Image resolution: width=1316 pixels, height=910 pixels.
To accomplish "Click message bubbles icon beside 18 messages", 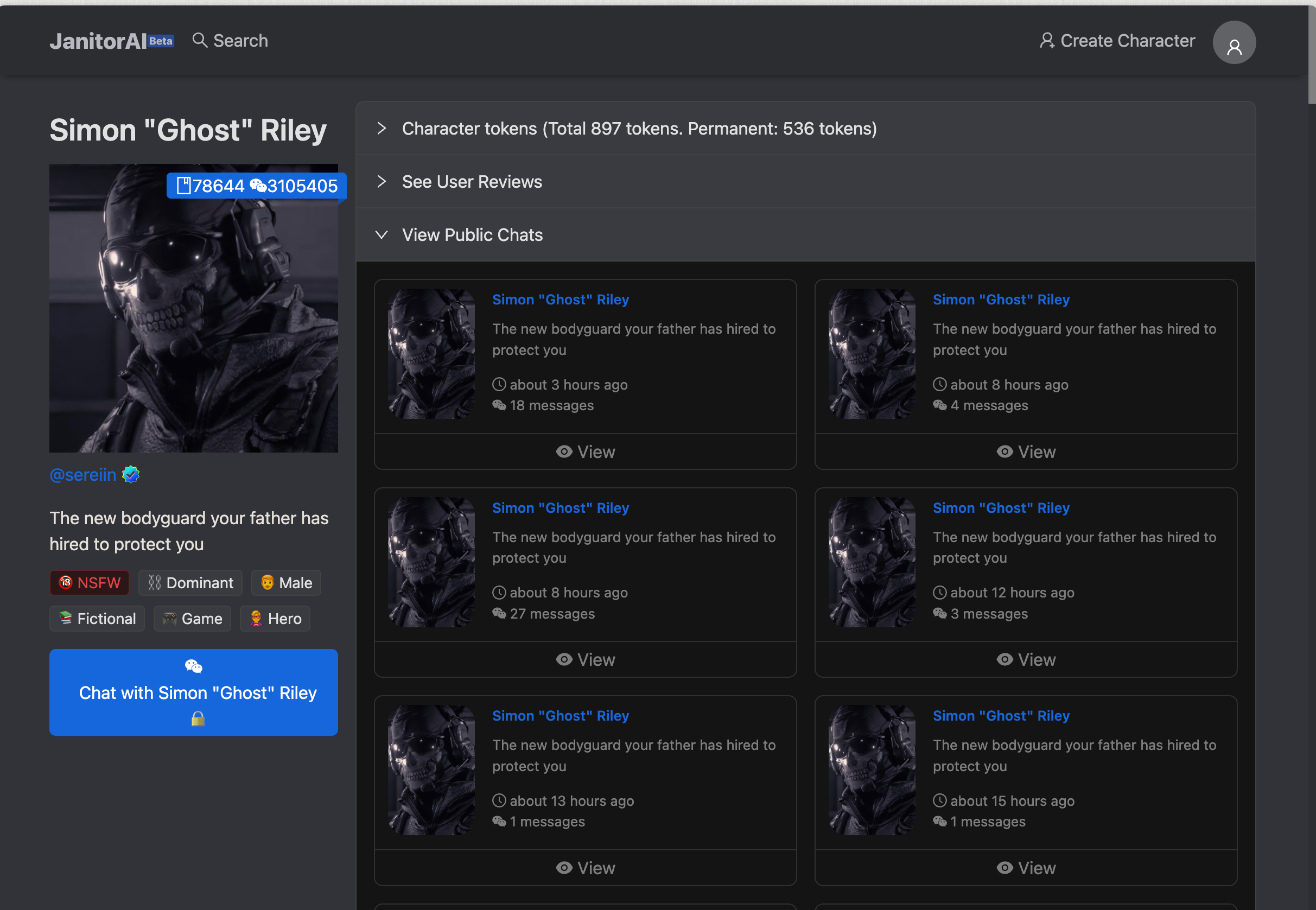I will [x=499, y=405].
